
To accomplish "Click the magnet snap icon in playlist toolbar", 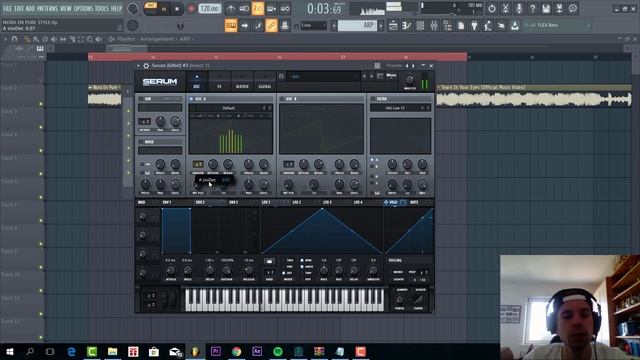I will 15,39.
